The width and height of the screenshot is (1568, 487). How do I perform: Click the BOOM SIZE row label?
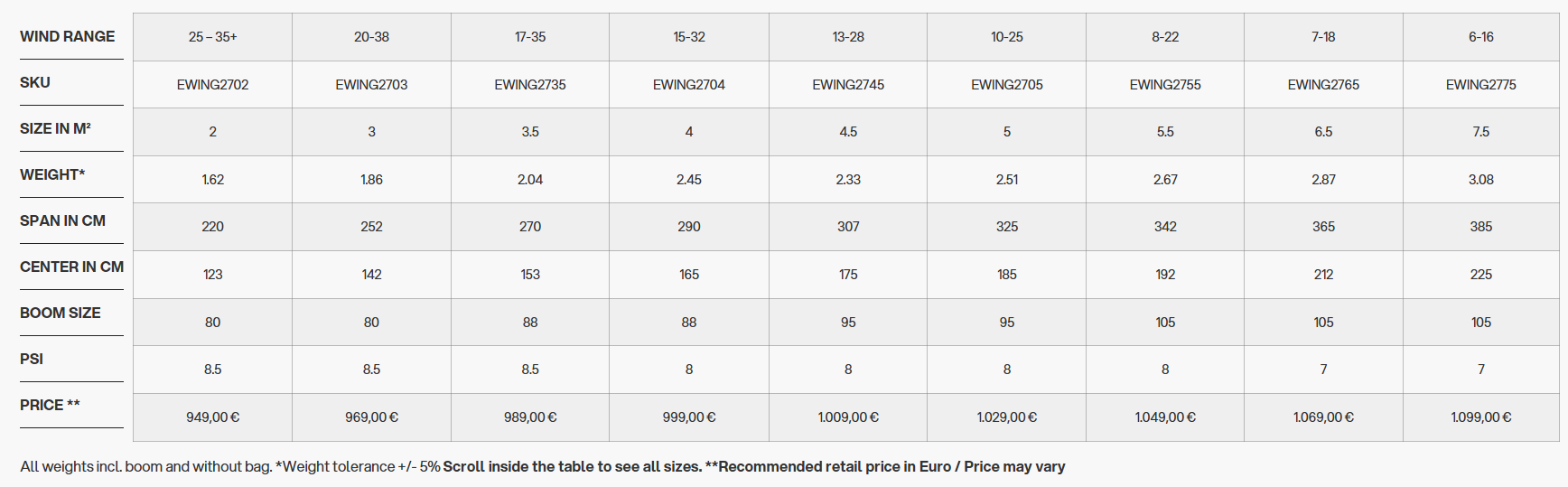60,313
